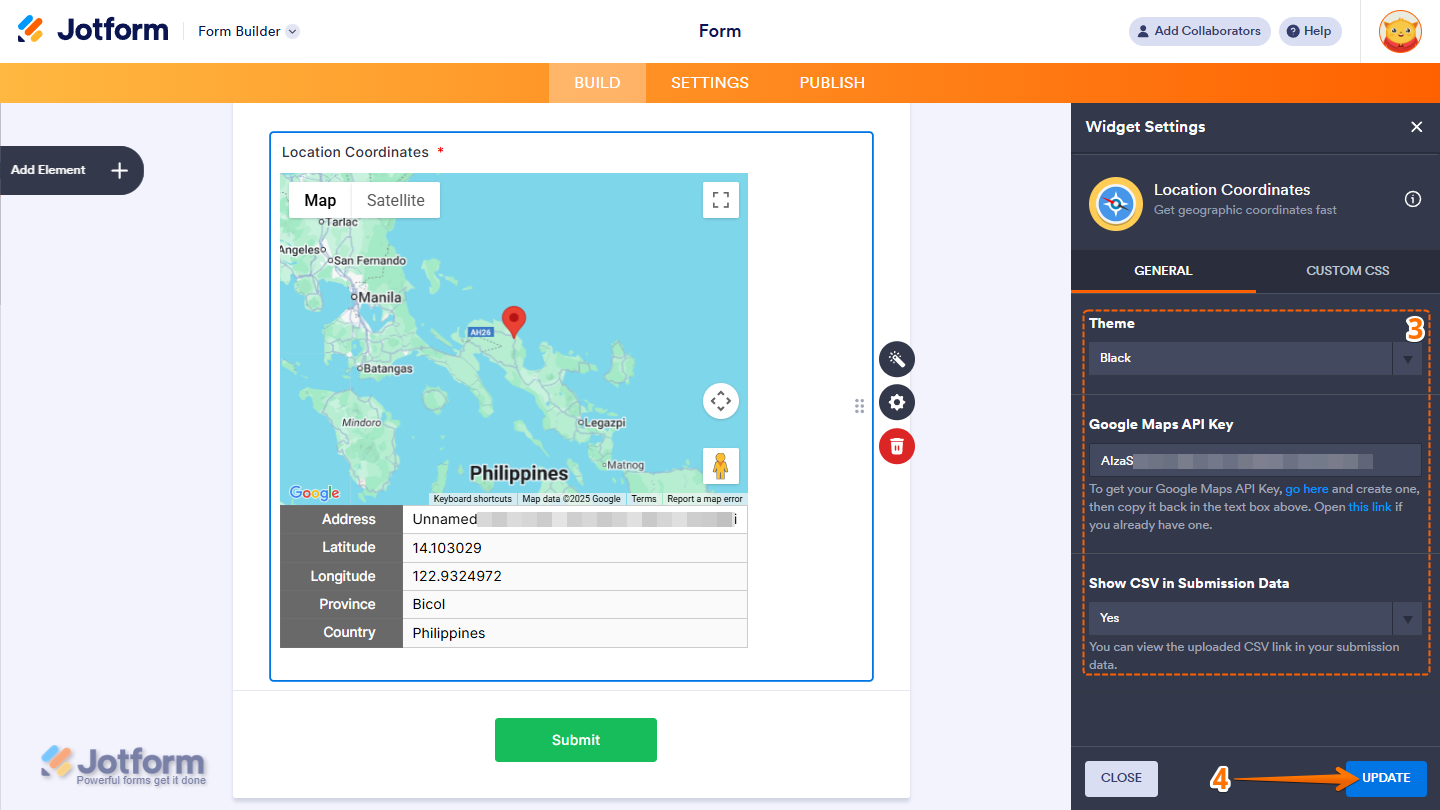Image resolution: width=1440 pixels, height=810 pixels.
Task: Click the Google Maps API Key input
Action: pyautogui.click(x=1254, y=460)
